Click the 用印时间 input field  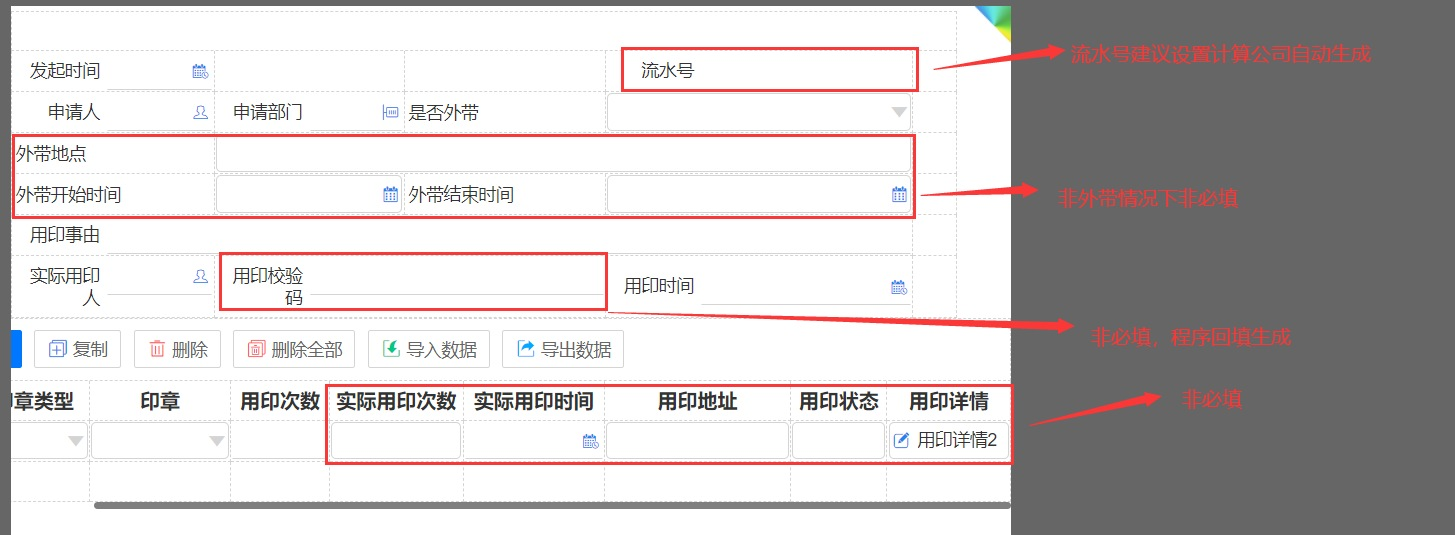(804, 287)
